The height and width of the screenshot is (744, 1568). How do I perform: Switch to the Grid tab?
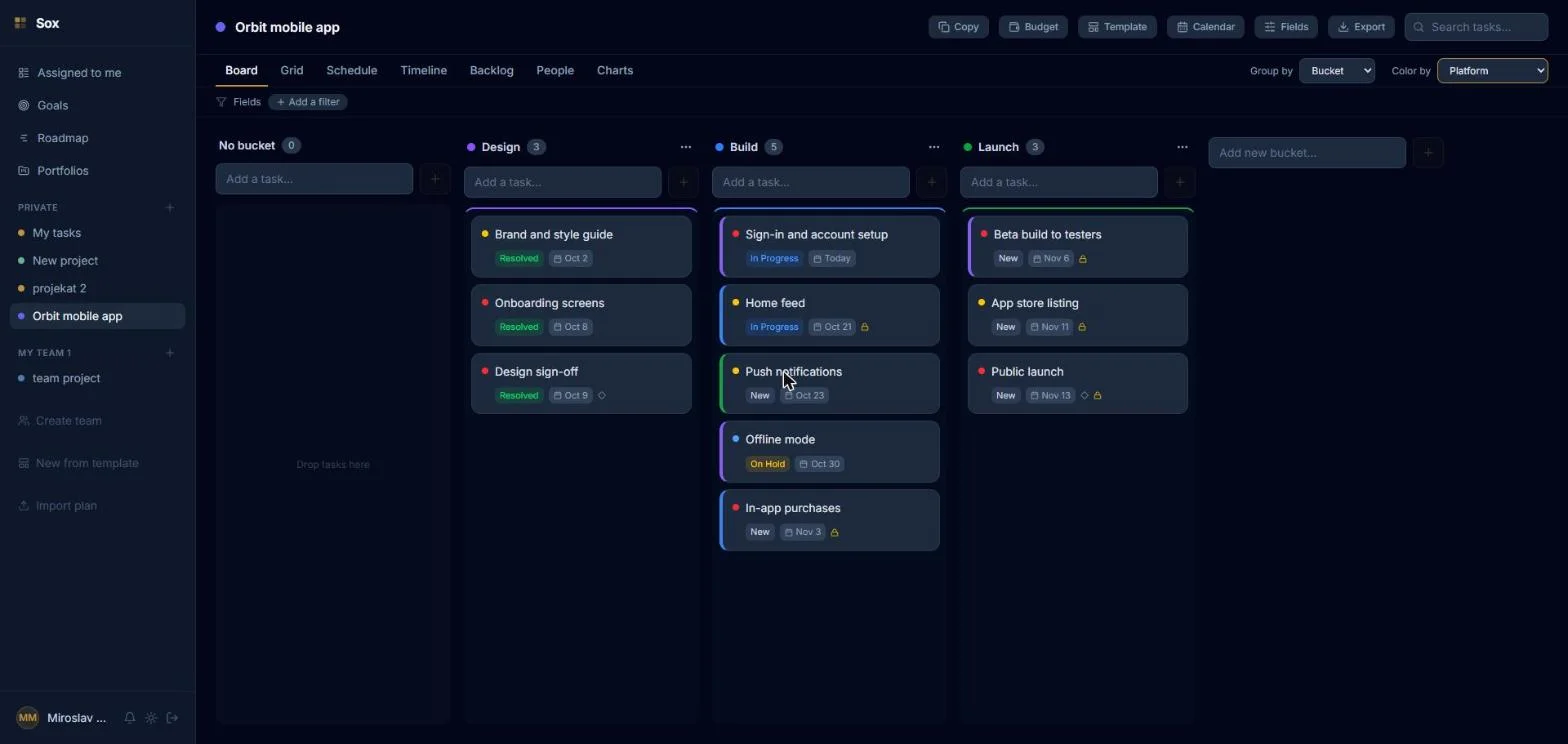coord(292,71)
